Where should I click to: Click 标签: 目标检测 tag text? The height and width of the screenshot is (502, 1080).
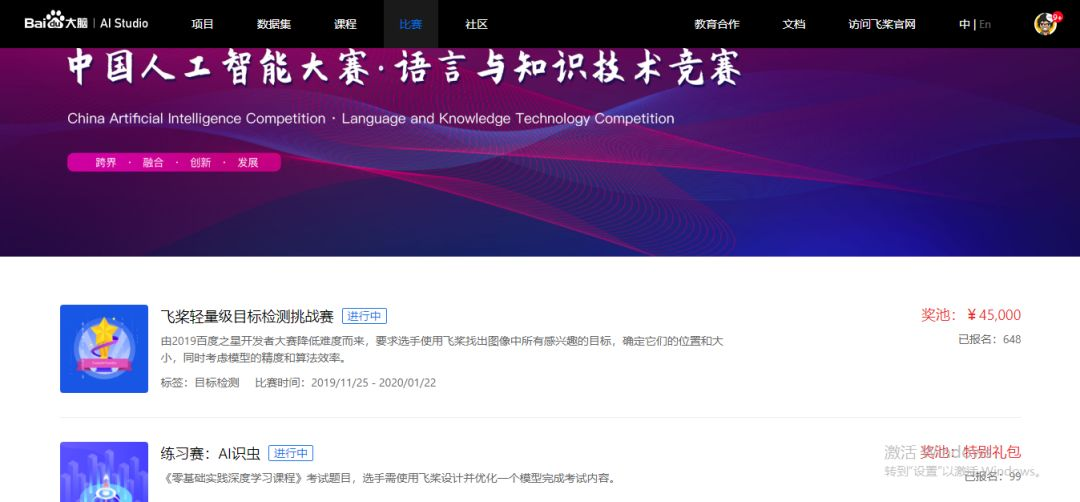pyautogui.click(x=200, y=382)
